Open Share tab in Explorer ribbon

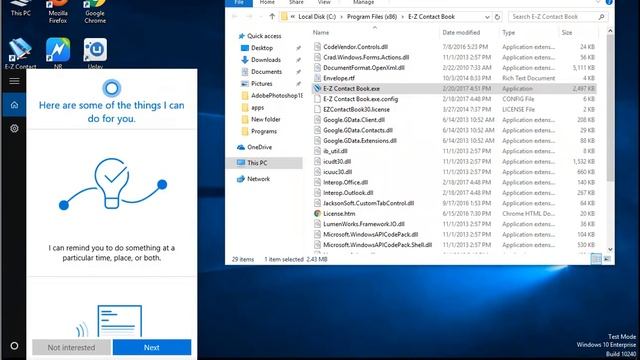[x=296, y=2]
